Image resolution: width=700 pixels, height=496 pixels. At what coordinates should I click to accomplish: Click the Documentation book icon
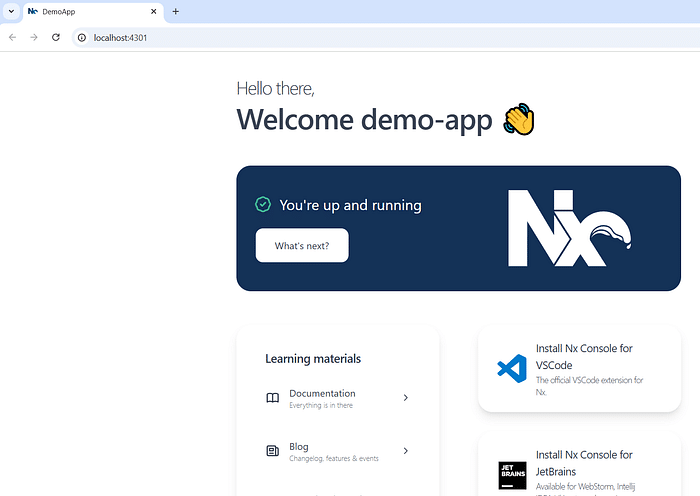coord(273,398)
